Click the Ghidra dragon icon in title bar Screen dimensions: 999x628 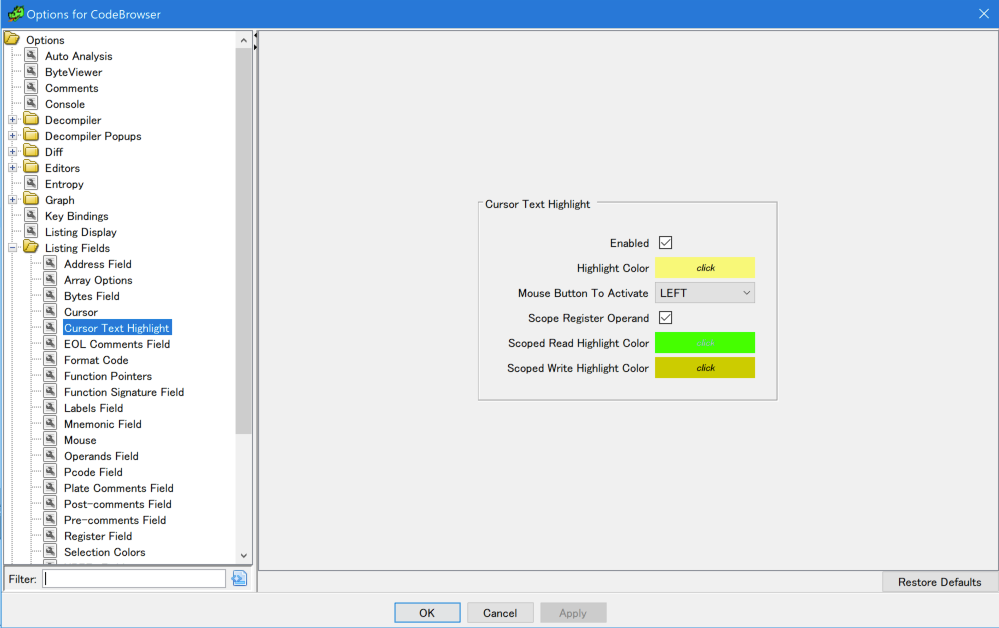(x=15, y=13)
